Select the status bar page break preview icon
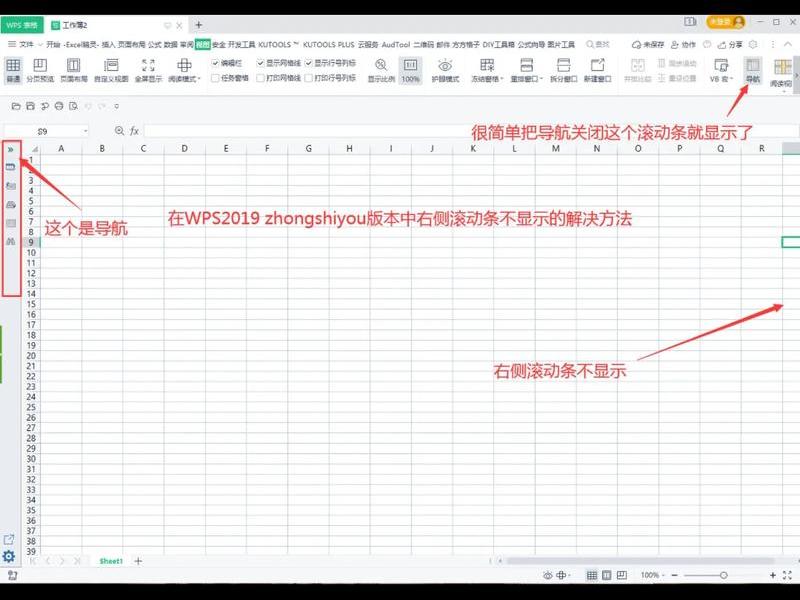800x600 pixels. click(x=621, y=575)
